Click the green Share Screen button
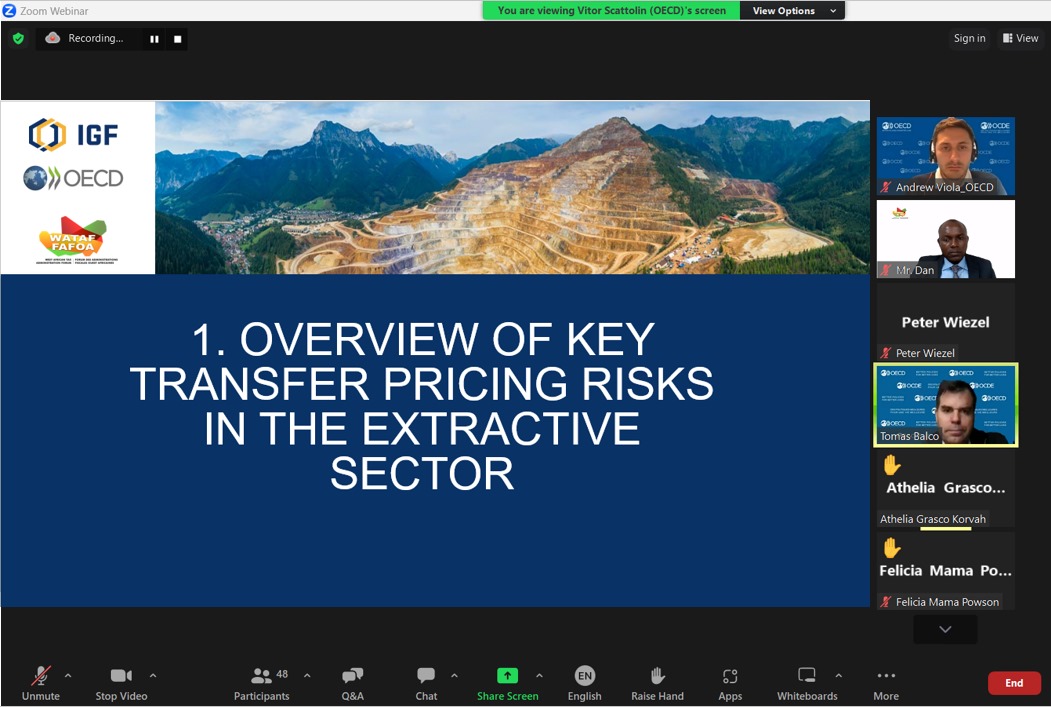 (507, 684)
